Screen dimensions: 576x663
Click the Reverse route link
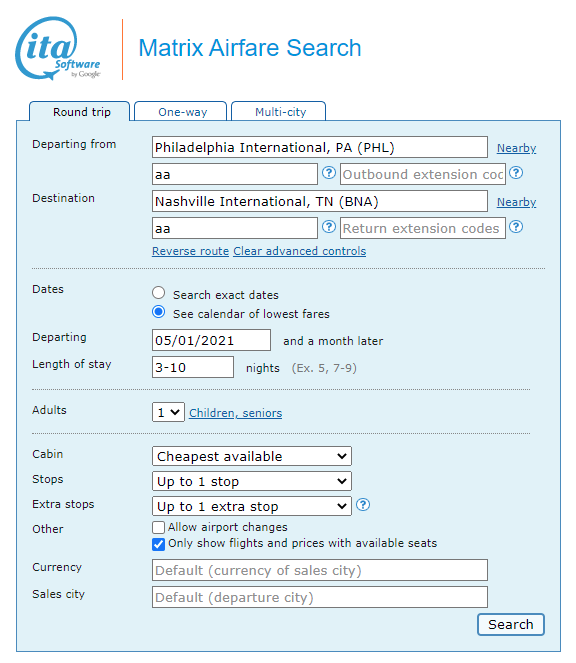190,251
